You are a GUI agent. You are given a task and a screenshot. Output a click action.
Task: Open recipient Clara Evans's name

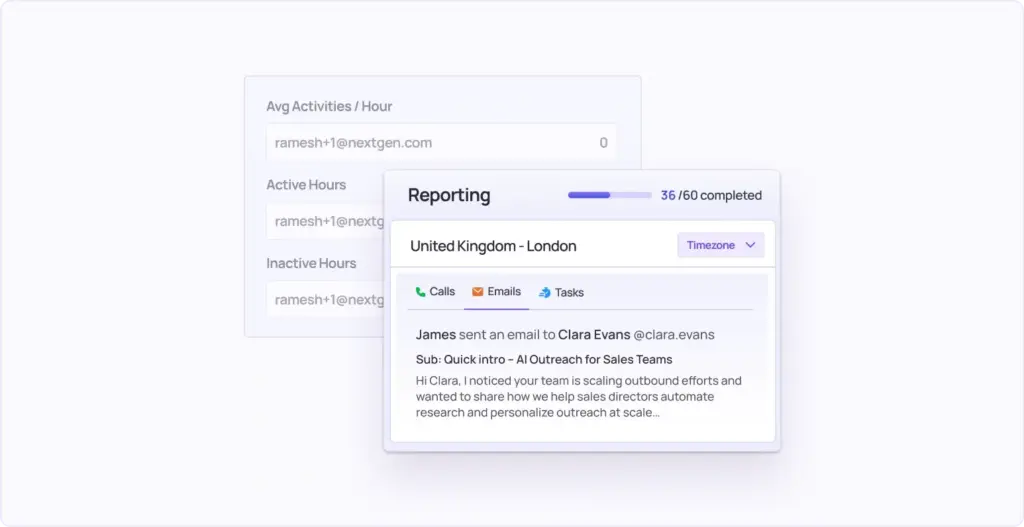(x=593, y=335)
